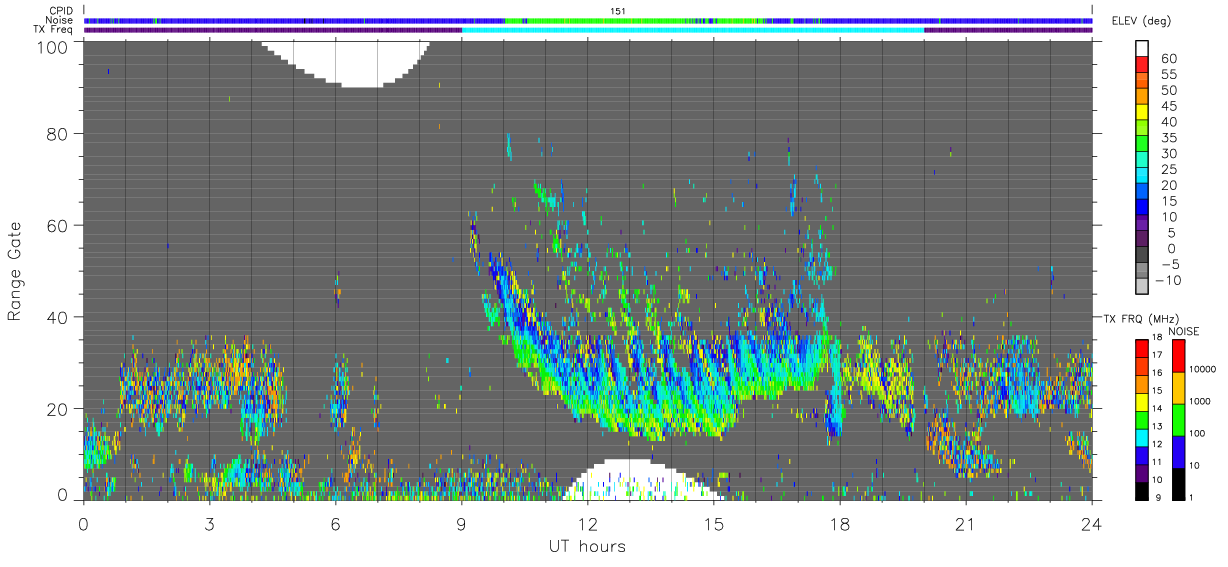Image resolution: width=1228 pixels, height=567 pixels.
Task: Click the light gray bottom segment of ELEV colorbar
Action: [x=1143, y=288]
